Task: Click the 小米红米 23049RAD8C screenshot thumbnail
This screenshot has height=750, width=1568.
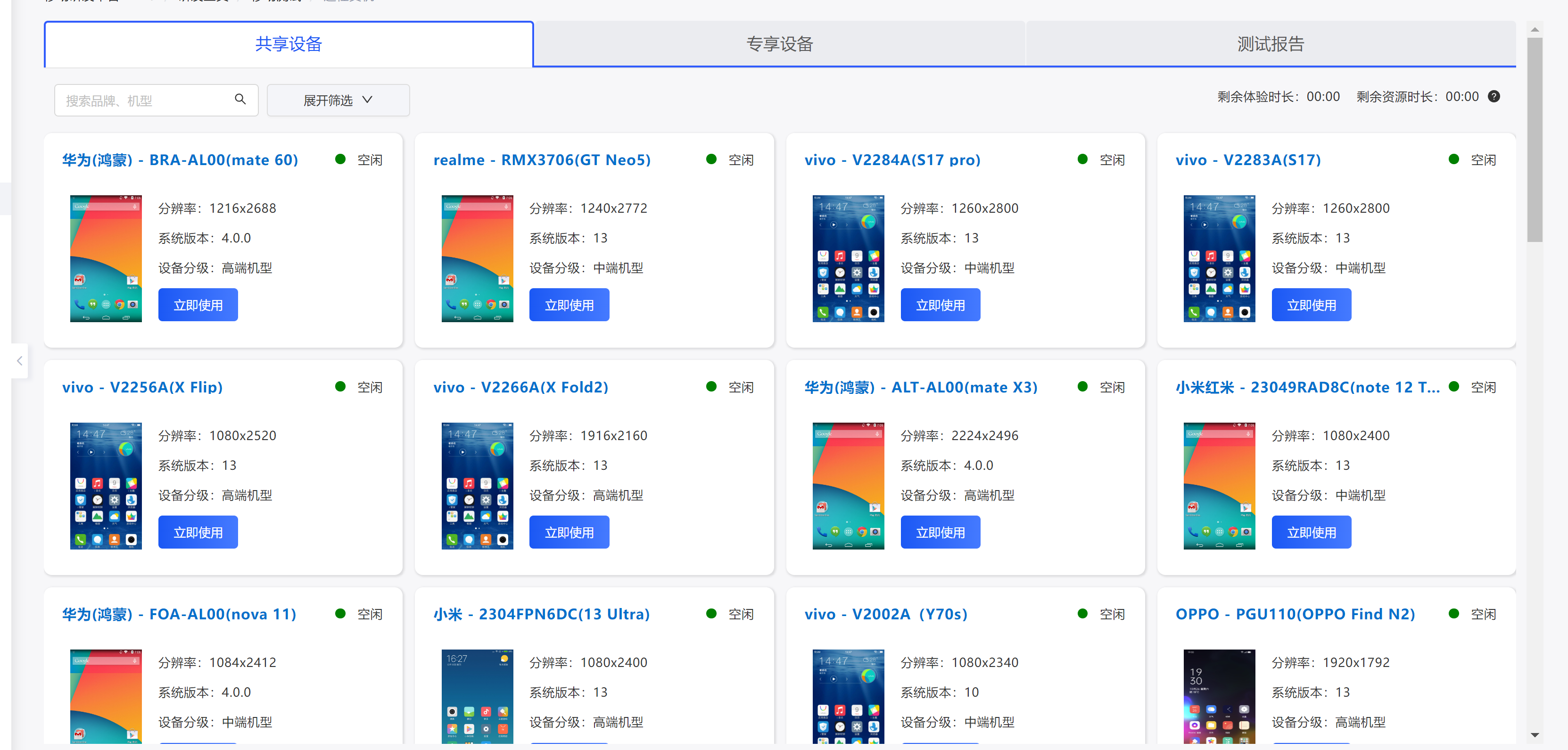Action: [1219, 485]
